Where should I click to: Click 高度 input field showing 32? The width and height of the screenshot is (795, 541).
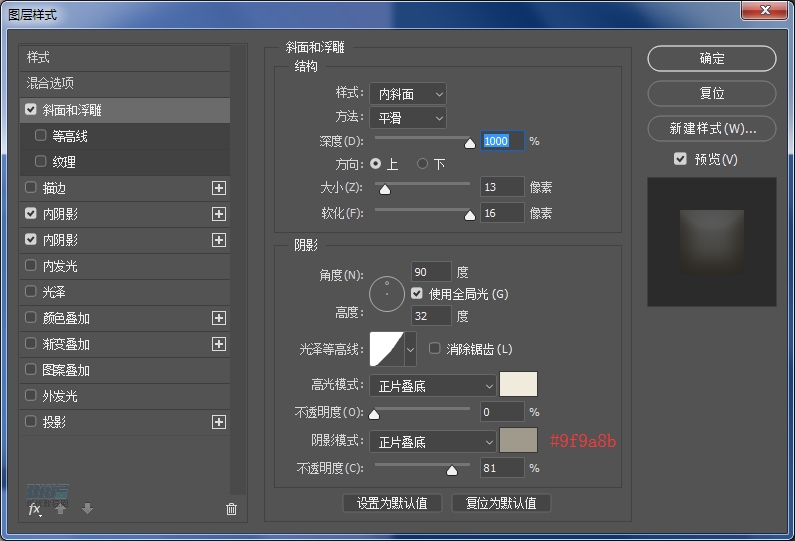click(x=431, y=316)
